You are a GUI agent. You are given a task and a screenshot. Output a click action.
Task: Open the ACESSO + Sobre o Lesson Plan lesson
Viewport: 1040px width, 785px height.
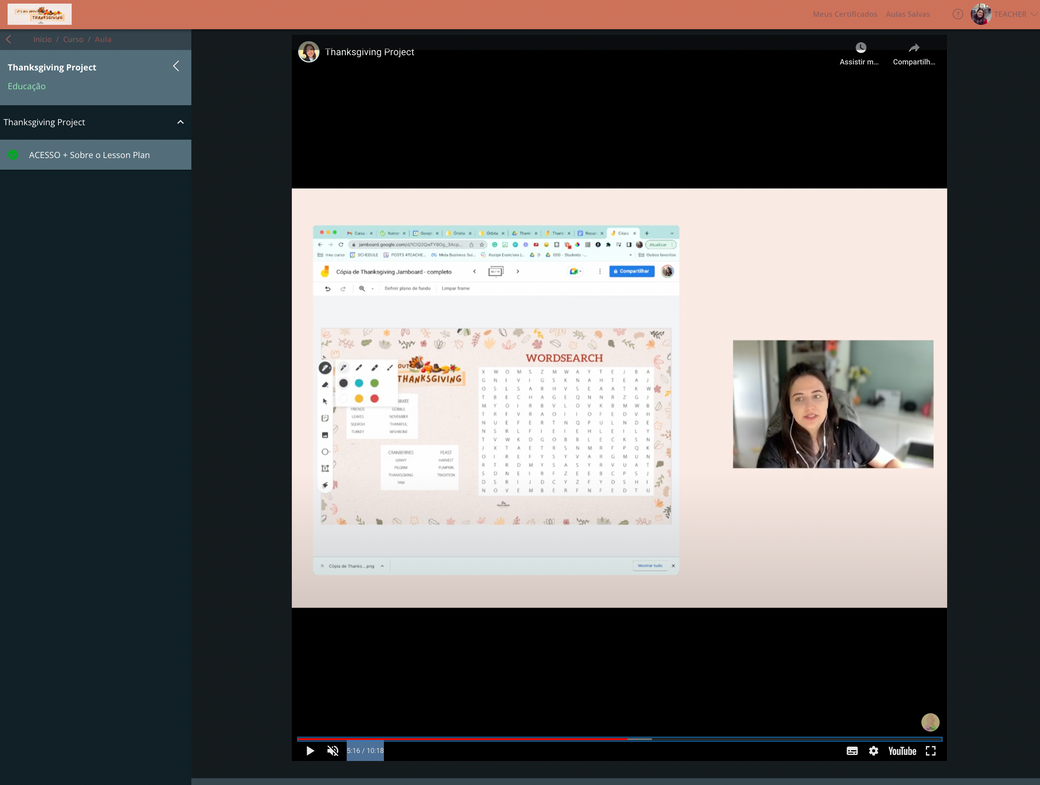(89, 155)
